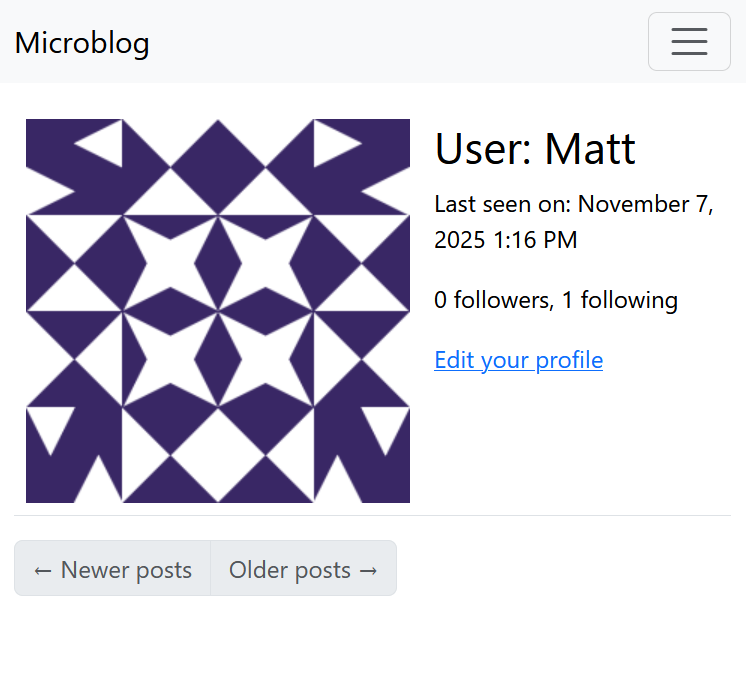The width and height of the screenshot is (746, 676).
Task: Click the 0 followers count
Action: click(x=491, y=300)
